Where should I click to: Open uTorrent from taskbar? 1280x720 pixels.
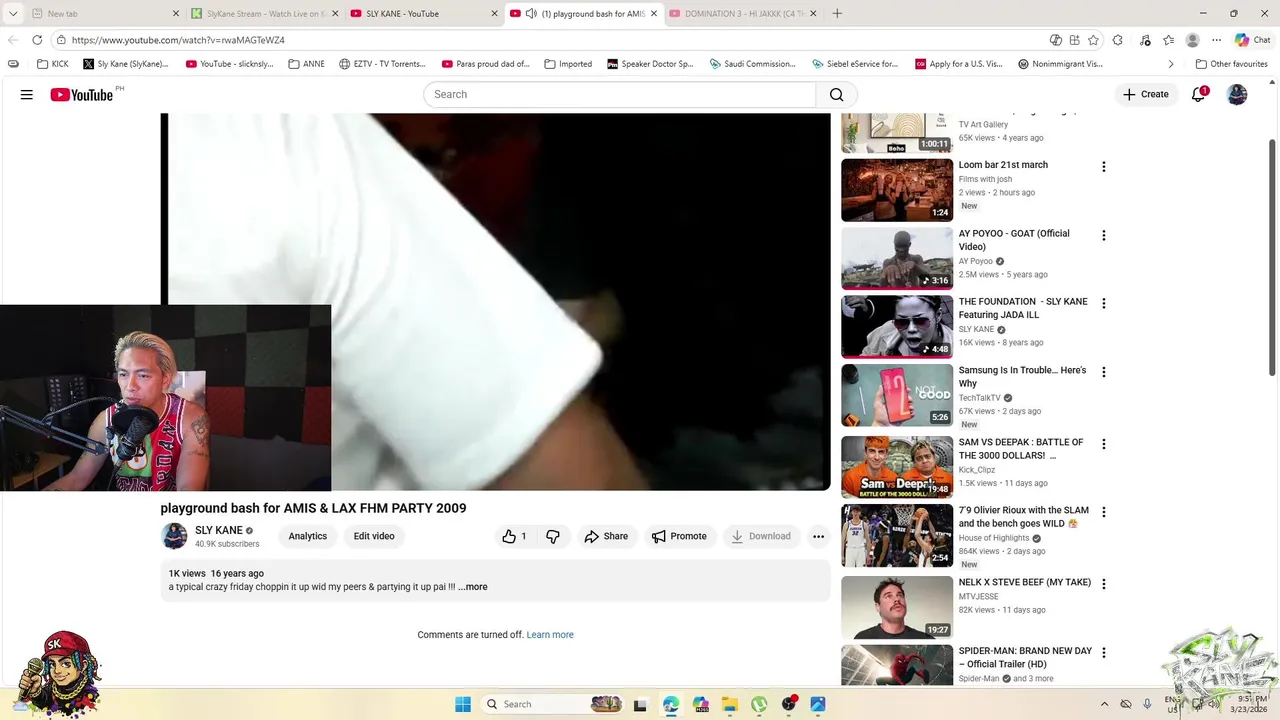(x=759, y=704)
